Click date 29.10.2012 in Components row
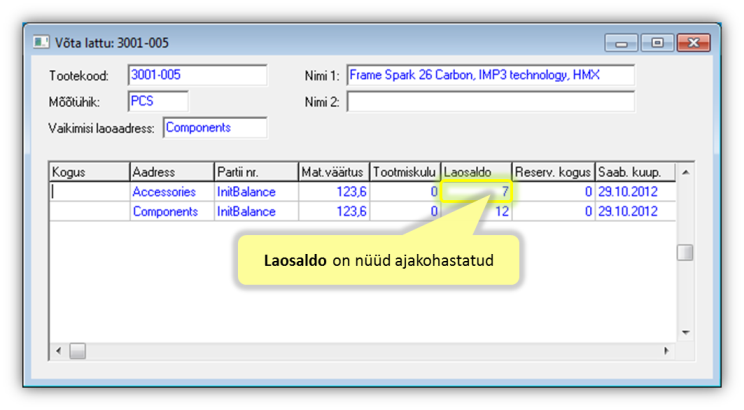 pyautogui.click(x=635, y=211)
